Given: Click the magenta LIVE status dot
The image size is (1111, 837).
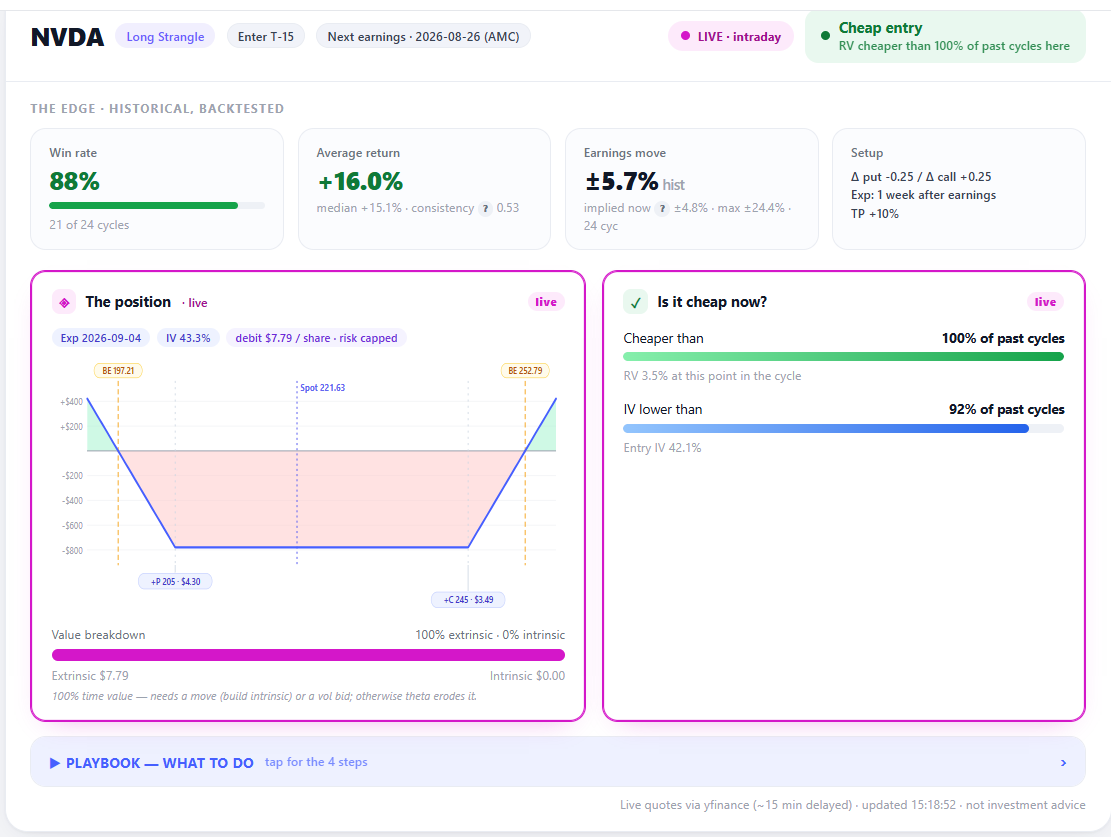Looking at the screenshot, I should 685,36.
